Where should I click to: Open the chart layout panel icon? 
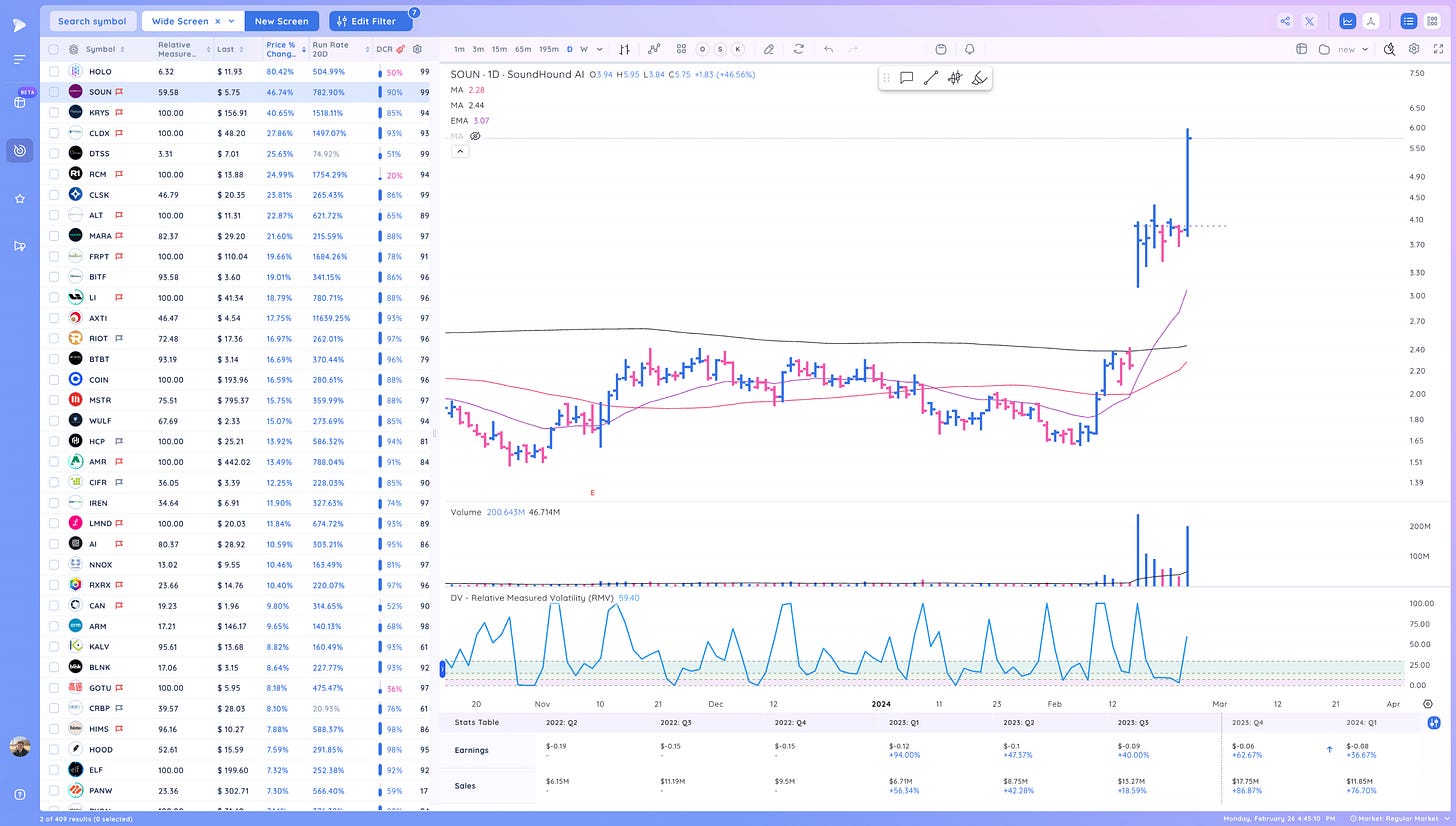(x=1302, y=49)
